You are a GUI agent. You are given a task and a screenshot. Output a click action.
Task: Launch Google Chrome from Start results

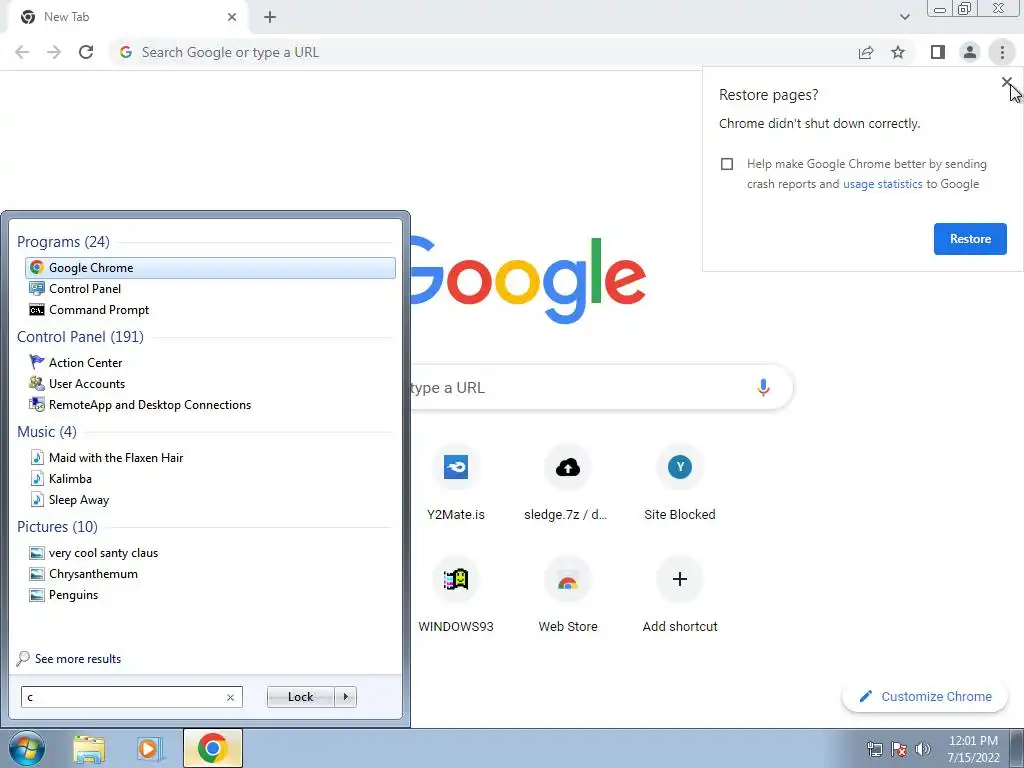pos(210,268)
